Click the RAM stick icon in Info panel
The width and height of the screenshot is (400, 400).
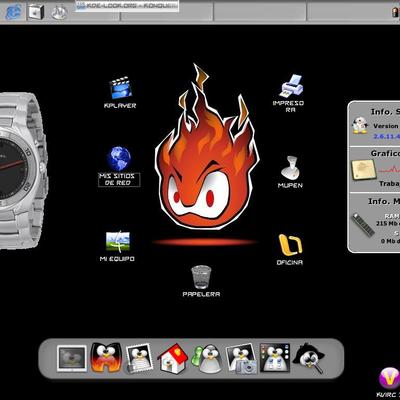(x=363, y=225)
